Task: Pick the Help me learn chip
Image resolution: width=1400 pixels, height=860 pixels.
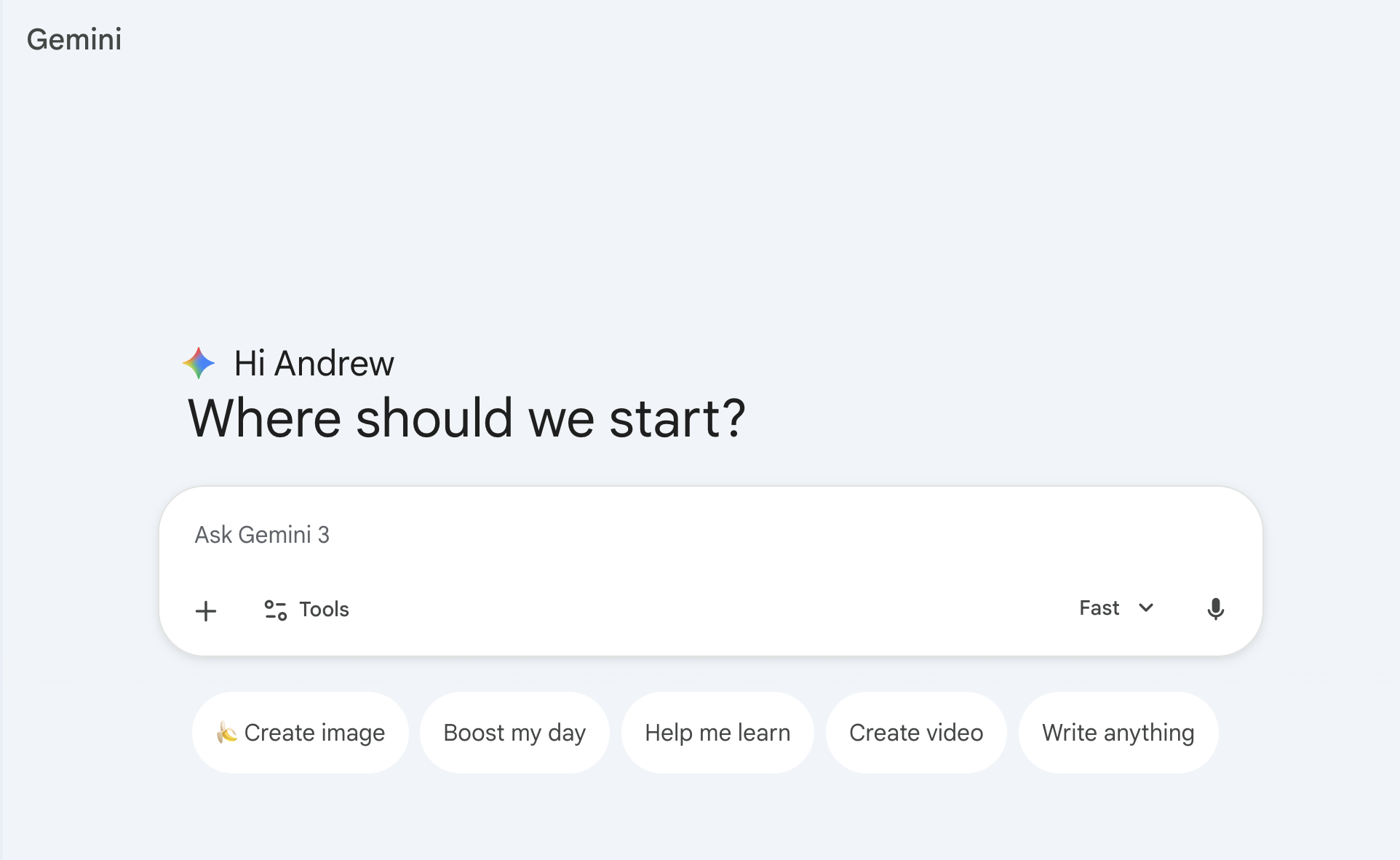Action: tap(717, 733)
